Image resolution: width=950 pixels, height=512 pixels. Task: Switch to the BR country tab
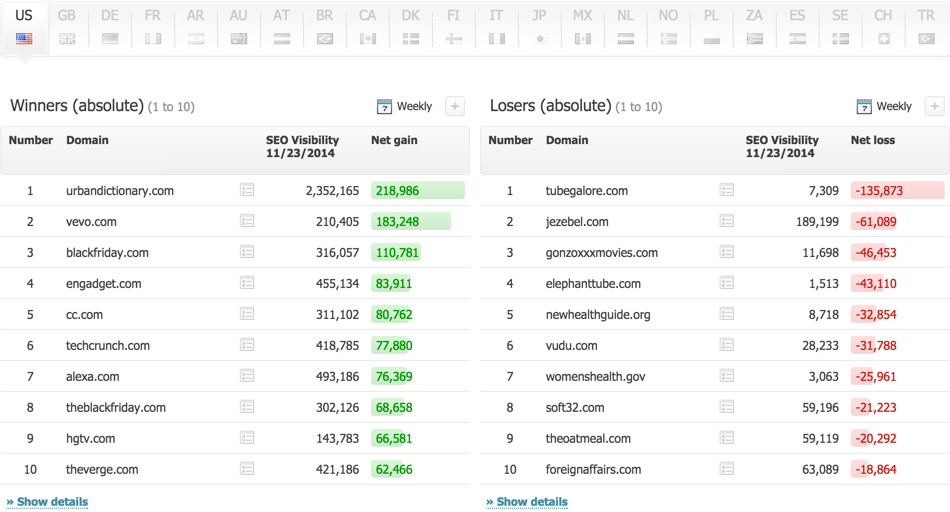(x=325, y=27)
